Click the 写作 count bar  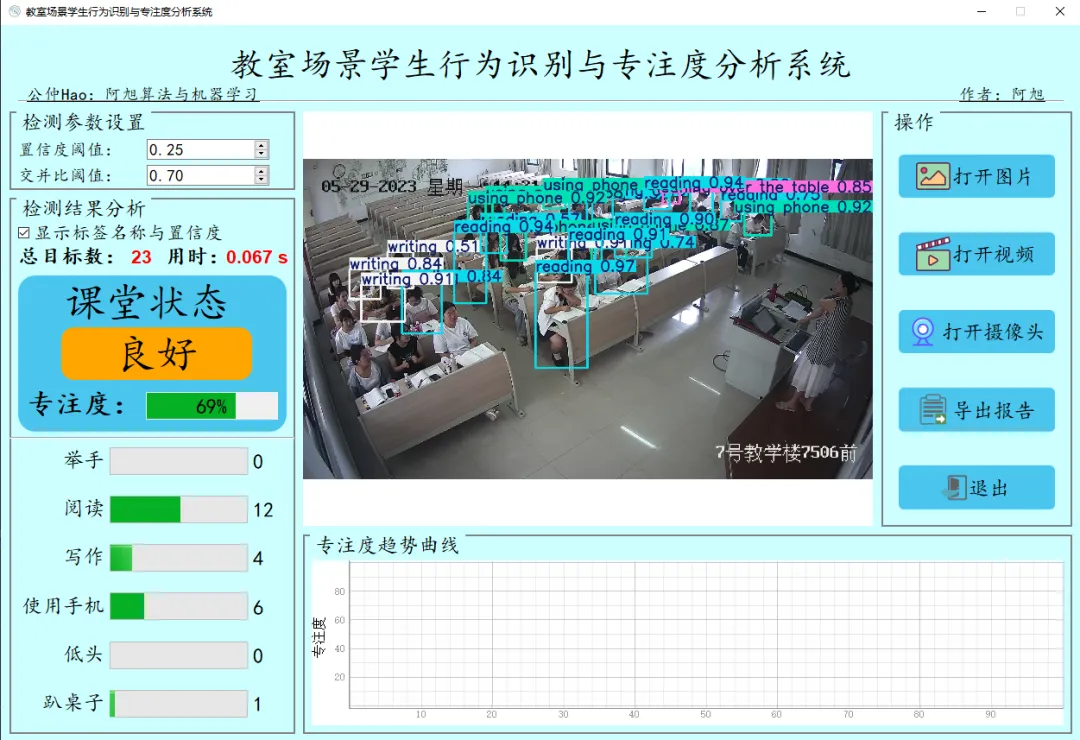[179, 557]
